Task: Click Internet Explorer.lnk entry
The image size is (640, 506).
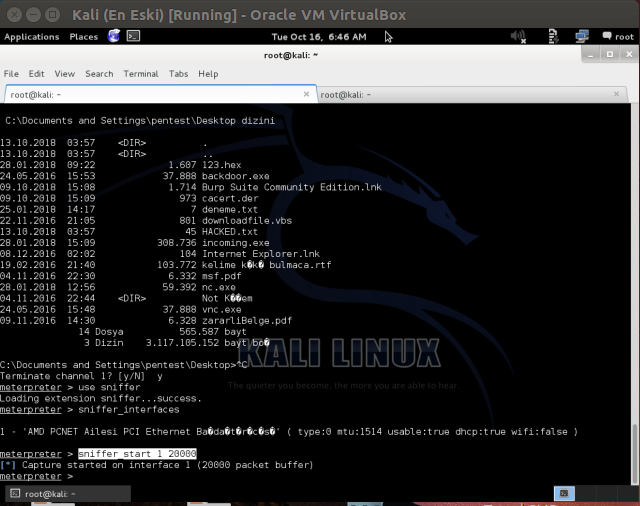Action: [x=261, y=253]
